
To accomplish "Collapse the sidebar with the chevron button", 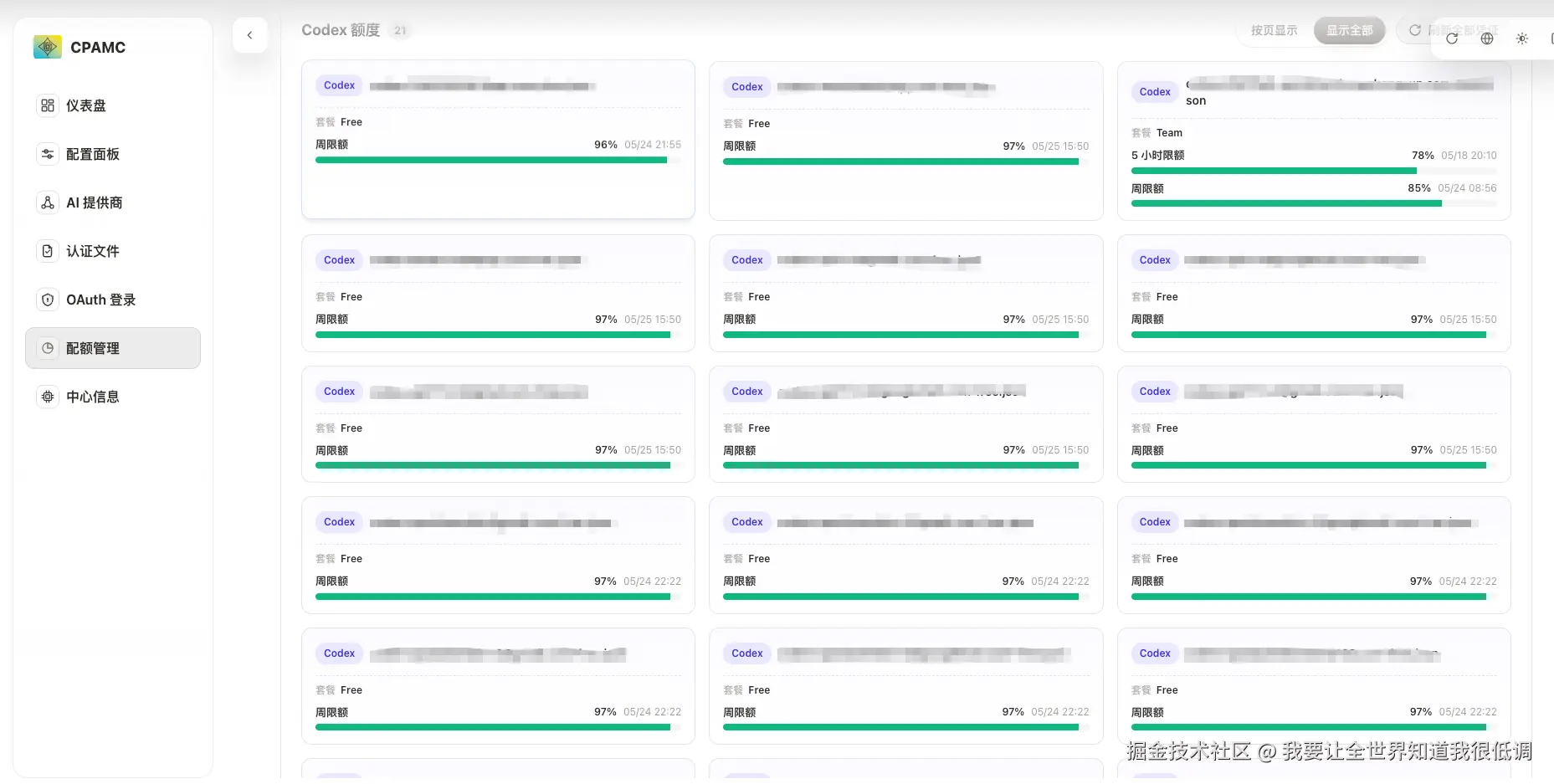I will tap(249, 35).
